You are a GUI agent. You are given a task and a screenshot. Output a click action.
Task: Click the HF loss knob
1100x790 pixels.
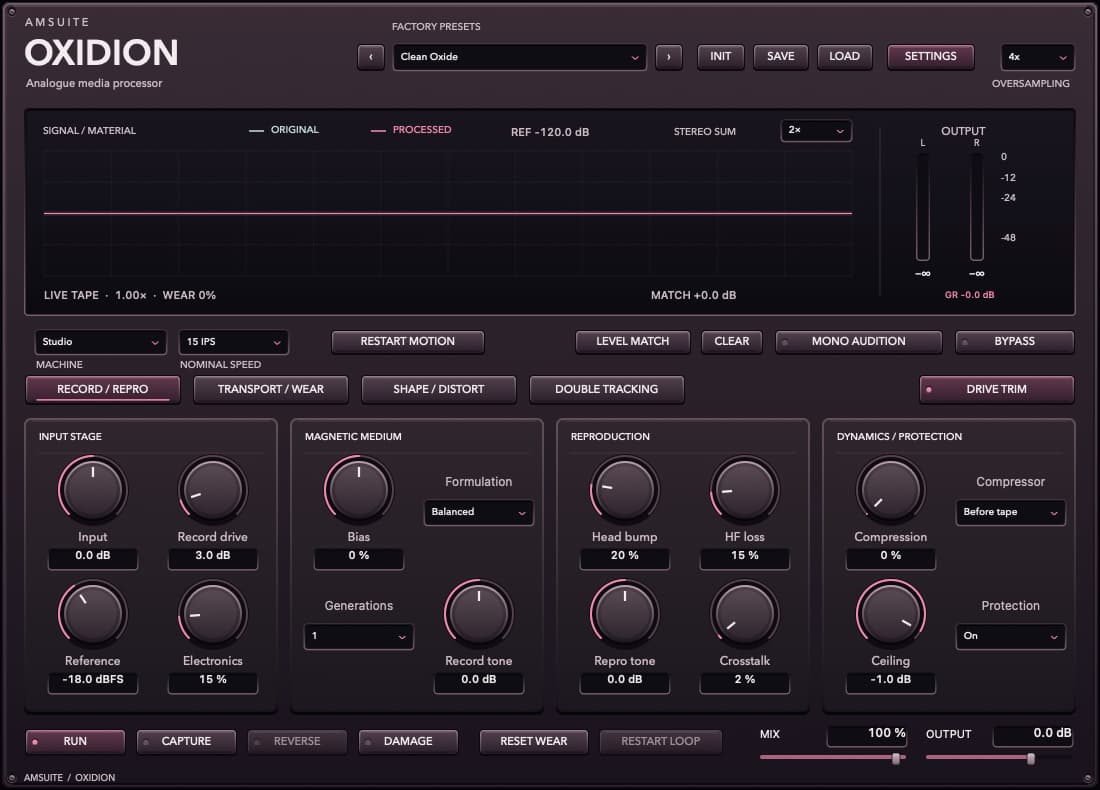pyautogui.click(x=744, y=490)
